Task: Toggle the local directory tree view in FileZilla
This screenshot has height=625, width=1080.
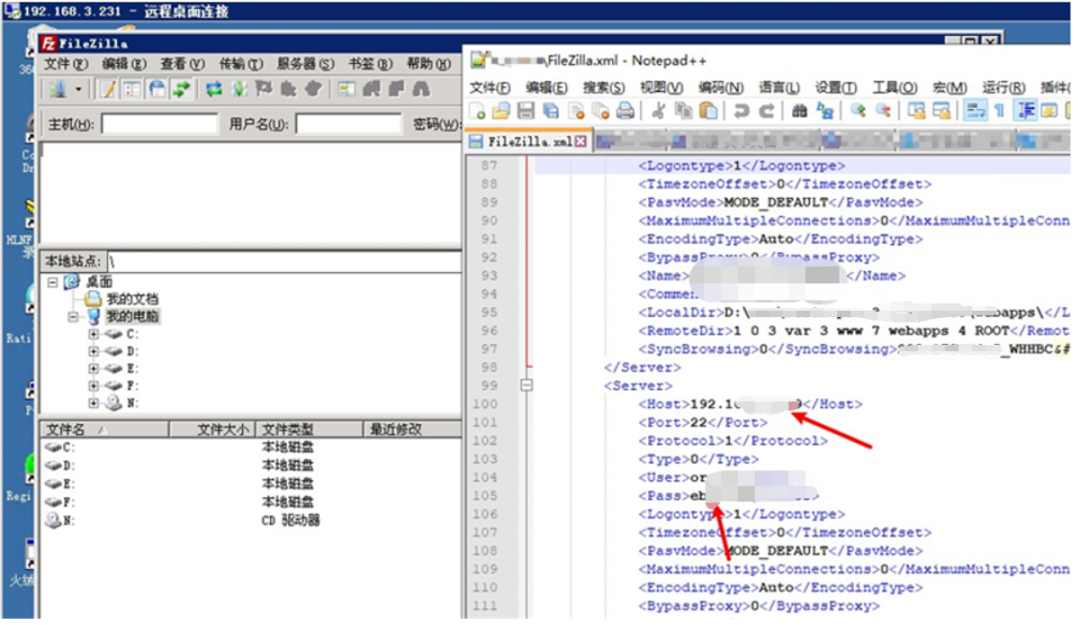Action: tap(132, 89)
